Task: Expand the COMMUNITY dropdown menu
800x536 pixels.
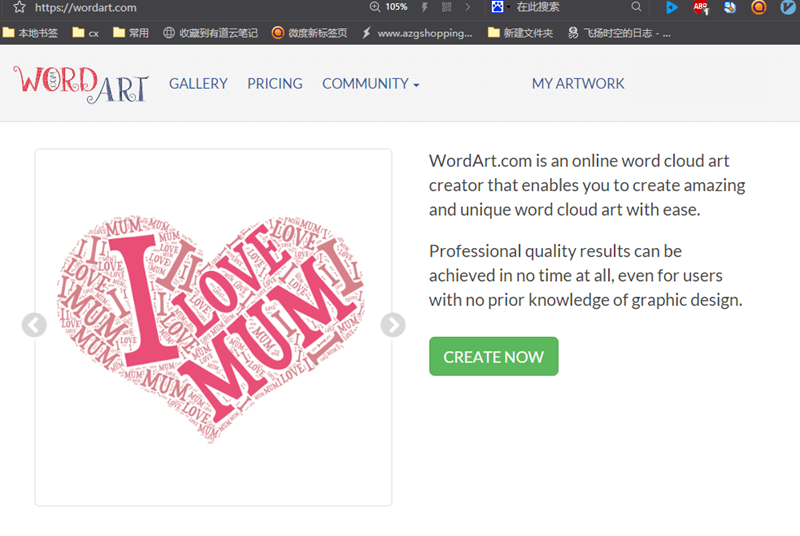Action: coord(370,84)
